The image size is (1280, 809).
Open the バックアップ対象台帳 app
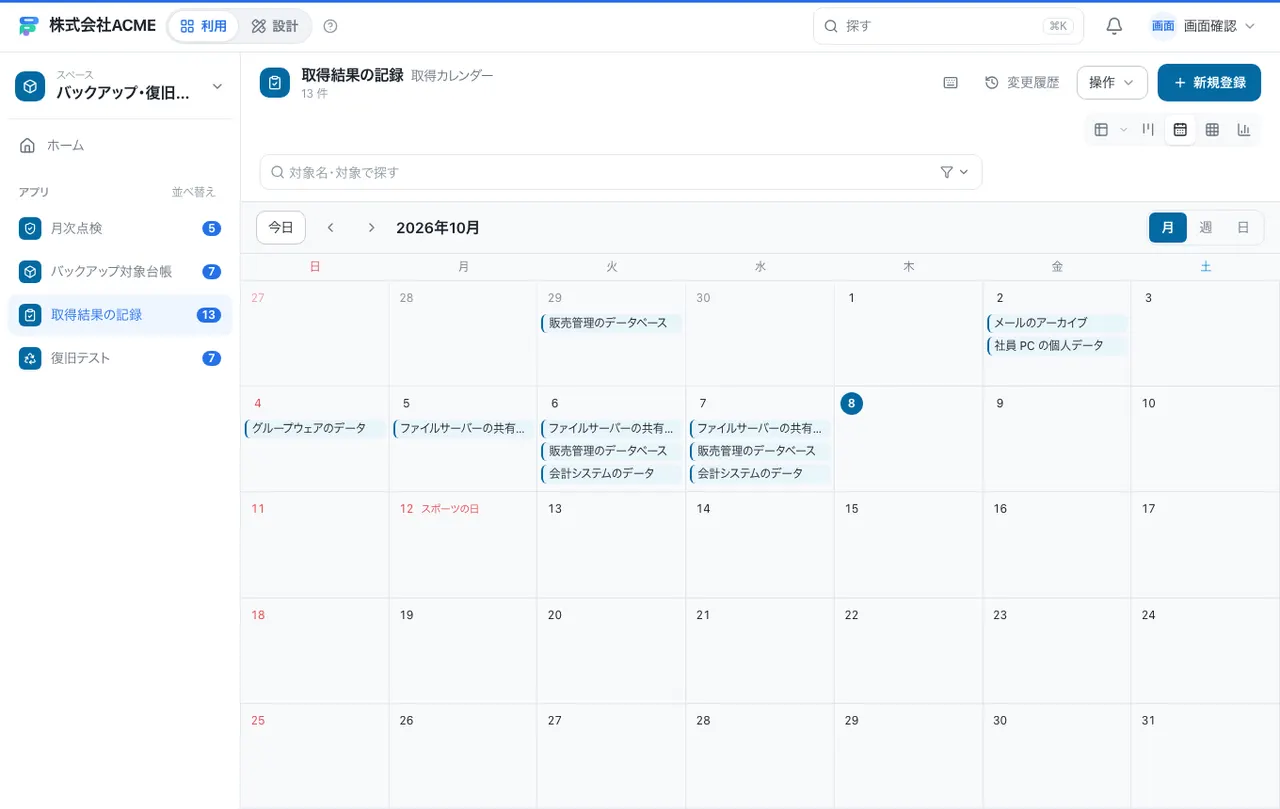[120, 271]
